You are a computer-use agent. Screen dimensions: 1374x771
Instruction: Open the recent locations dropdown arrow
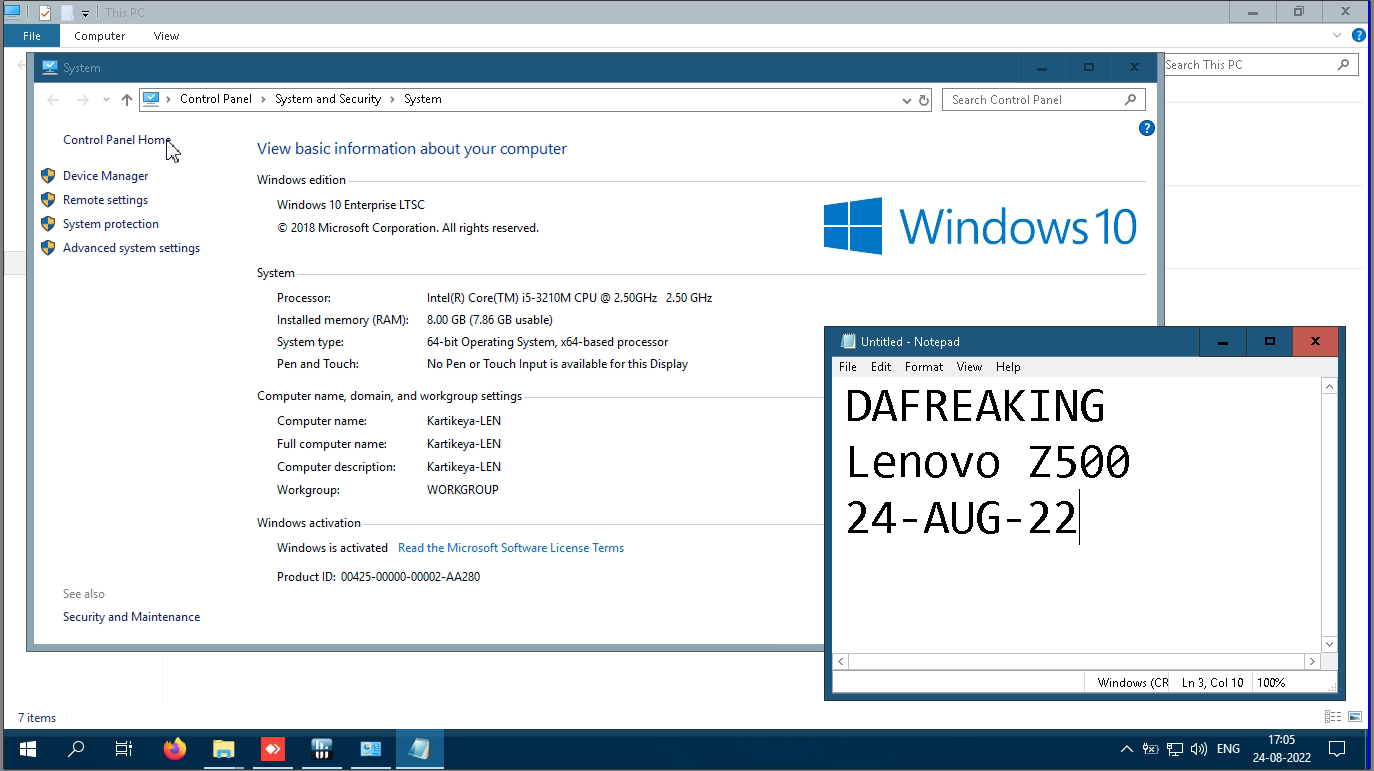pyautogui.click(x=106, y=100)
